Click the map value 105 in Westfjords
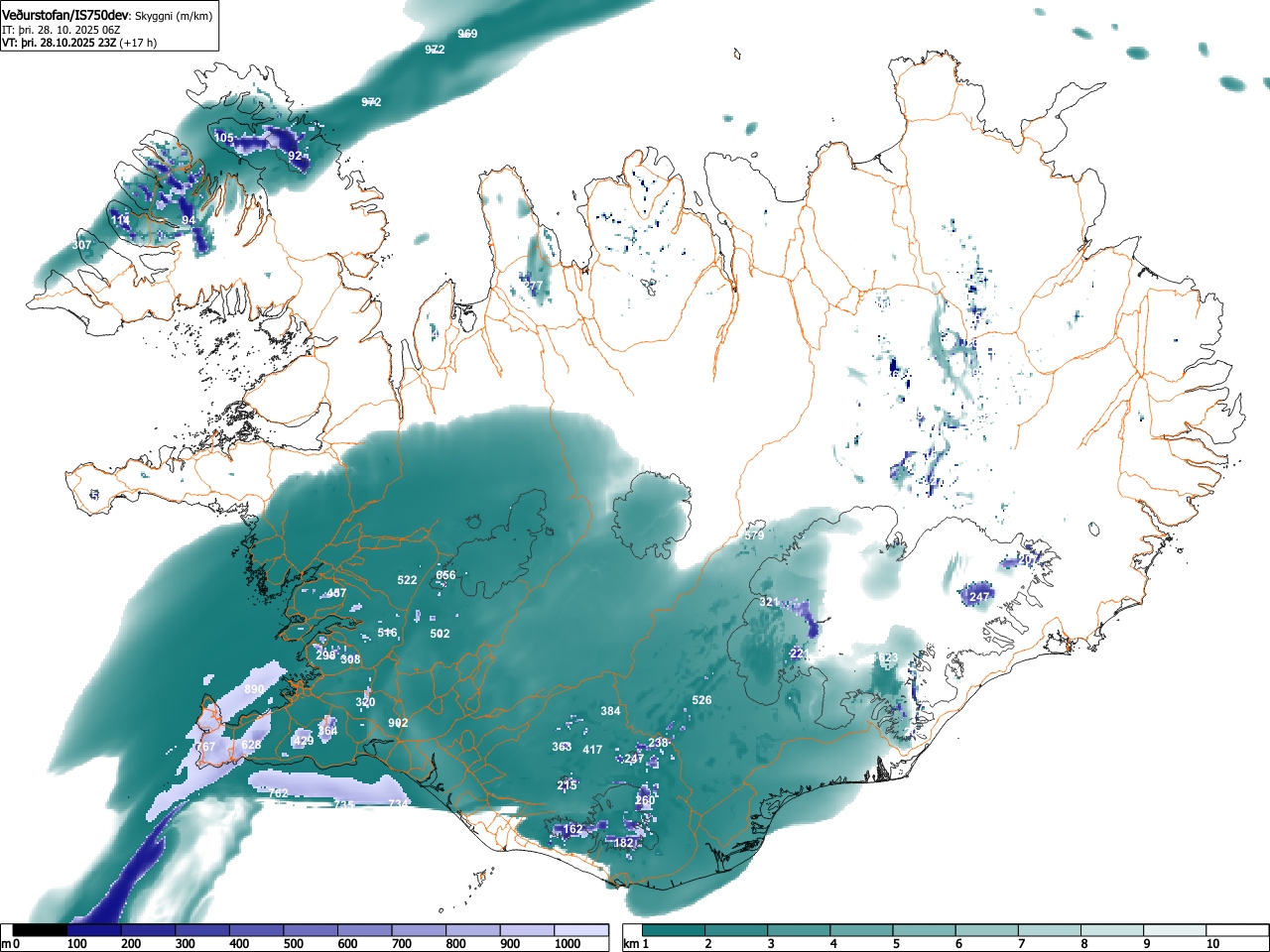 (224, 138)
